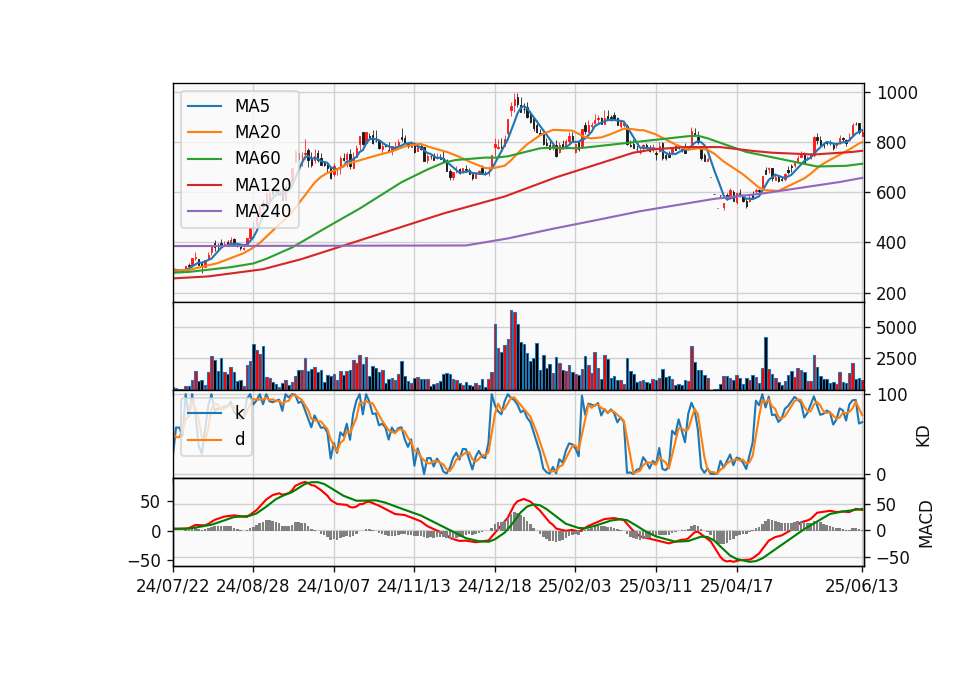
Task: Click the blue MA5 legend line sample
Action: click(204, 106)
